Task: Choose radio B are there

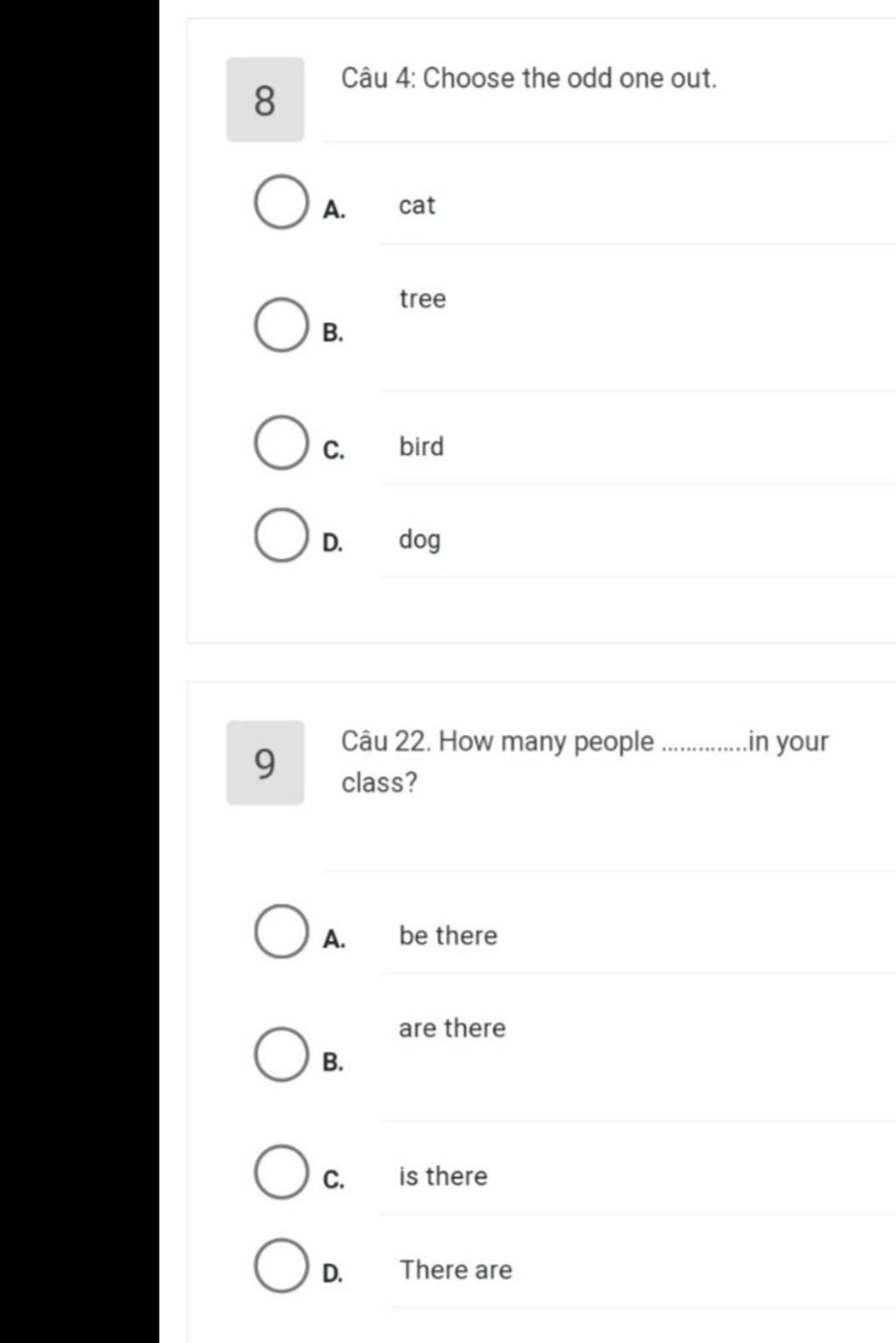Action: (281, 1054)
